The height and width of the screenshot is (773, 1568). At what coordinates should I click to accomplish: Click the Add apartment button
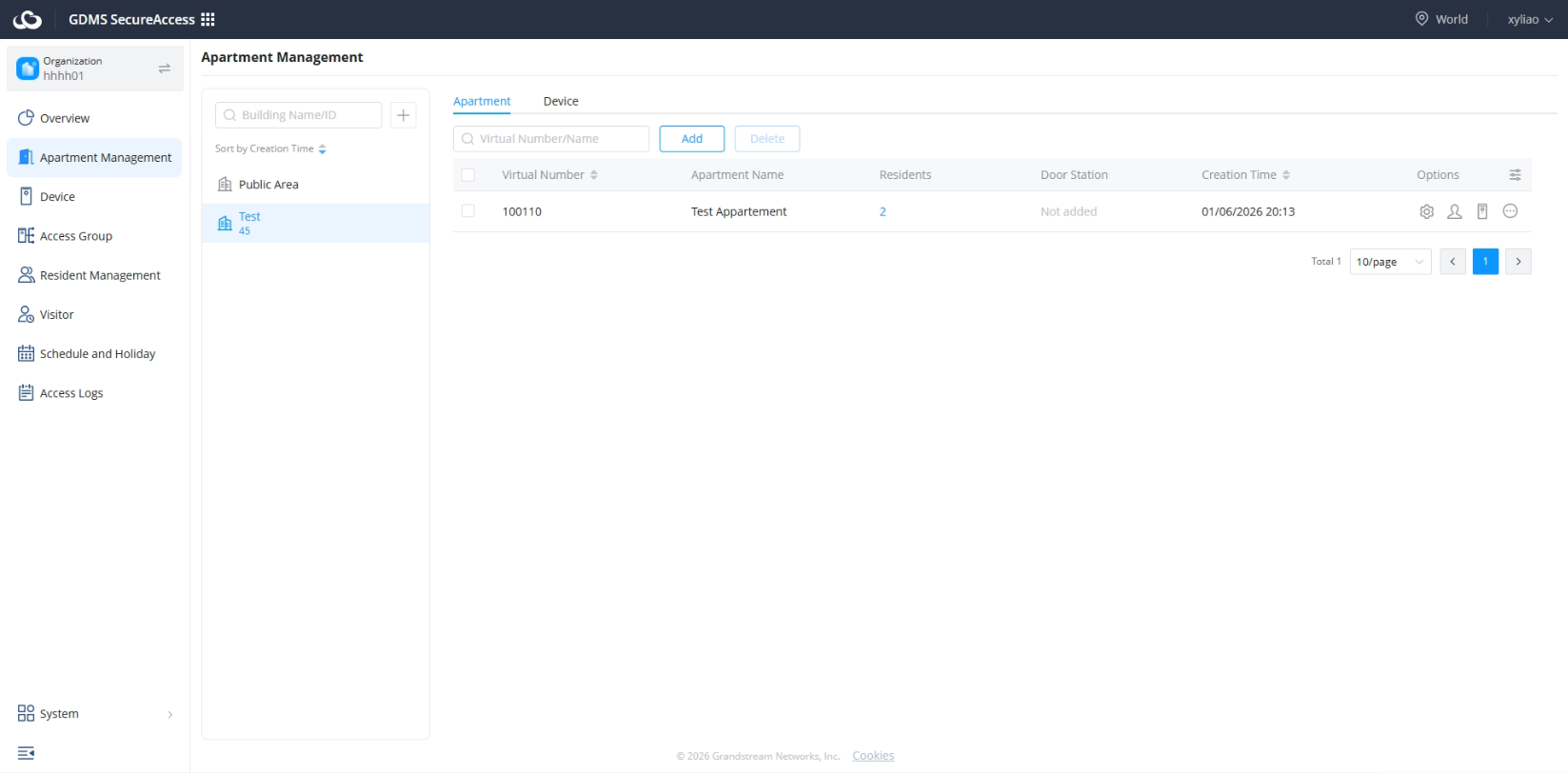pyautogui.click(x=692, y=139)
